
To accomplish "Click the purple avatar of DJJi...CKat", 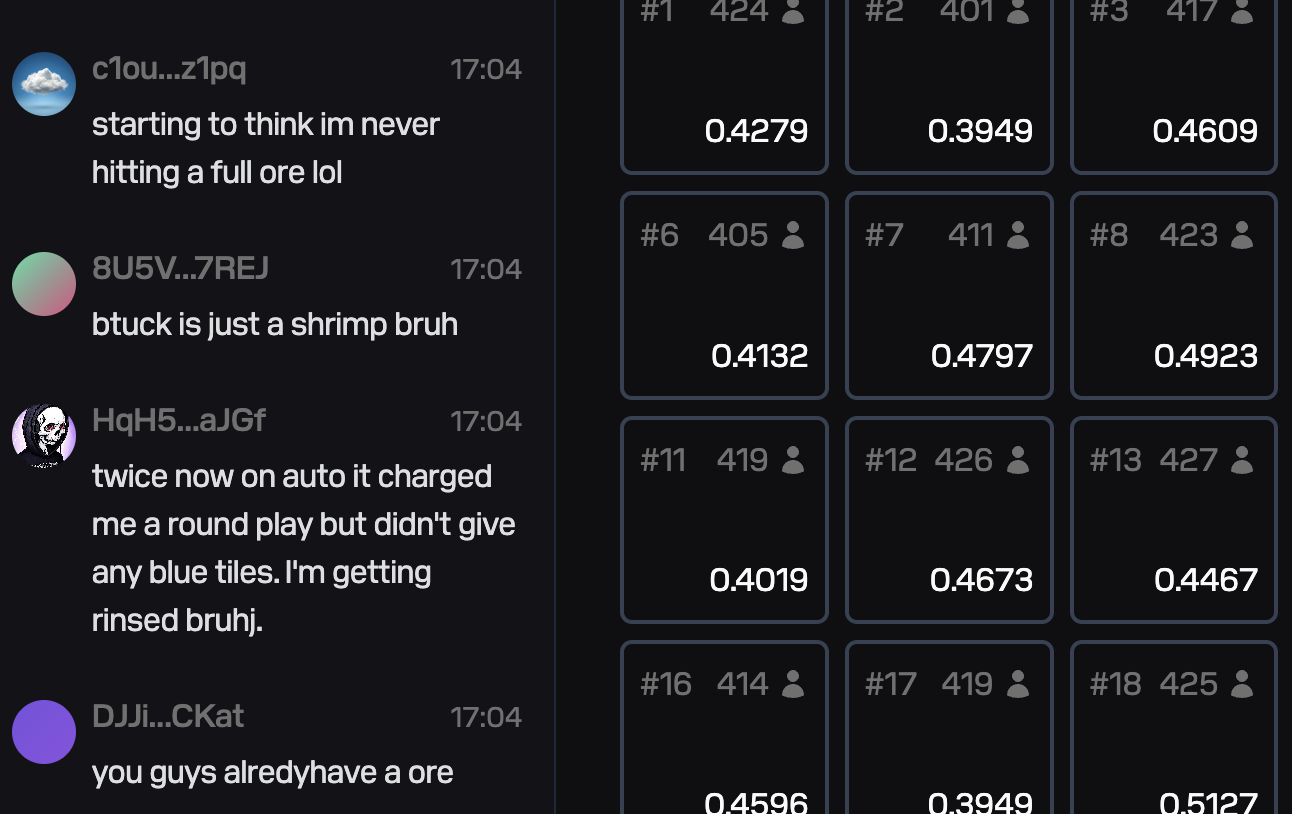I will tap(44, 732).
